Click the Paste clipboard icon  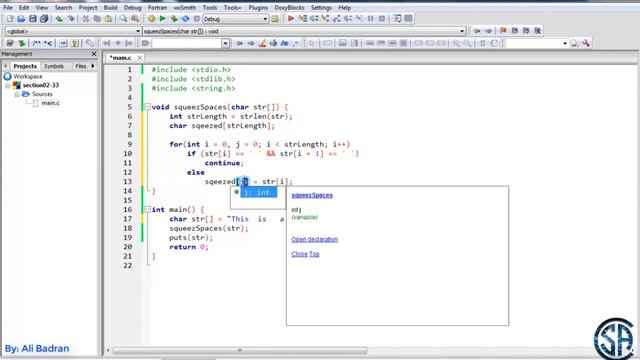[x=108, y=19]
